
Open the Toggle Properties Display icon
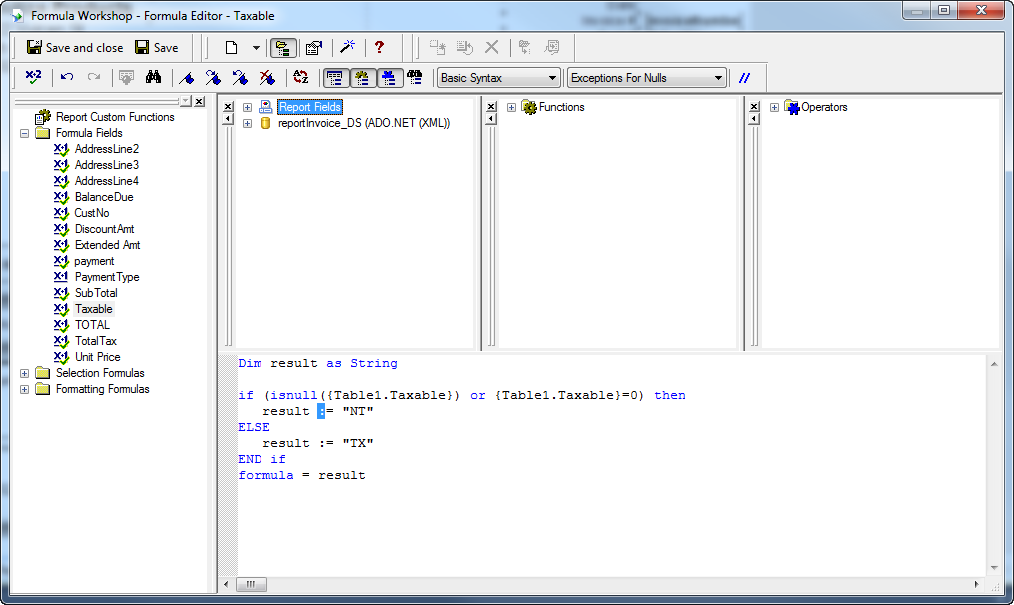click(314, 48)
